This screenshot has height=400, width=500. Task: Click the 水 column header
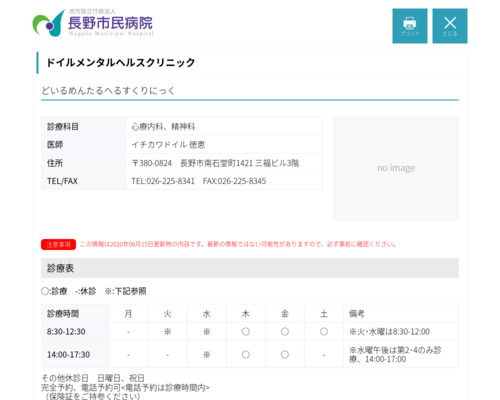tap(207, 314)
